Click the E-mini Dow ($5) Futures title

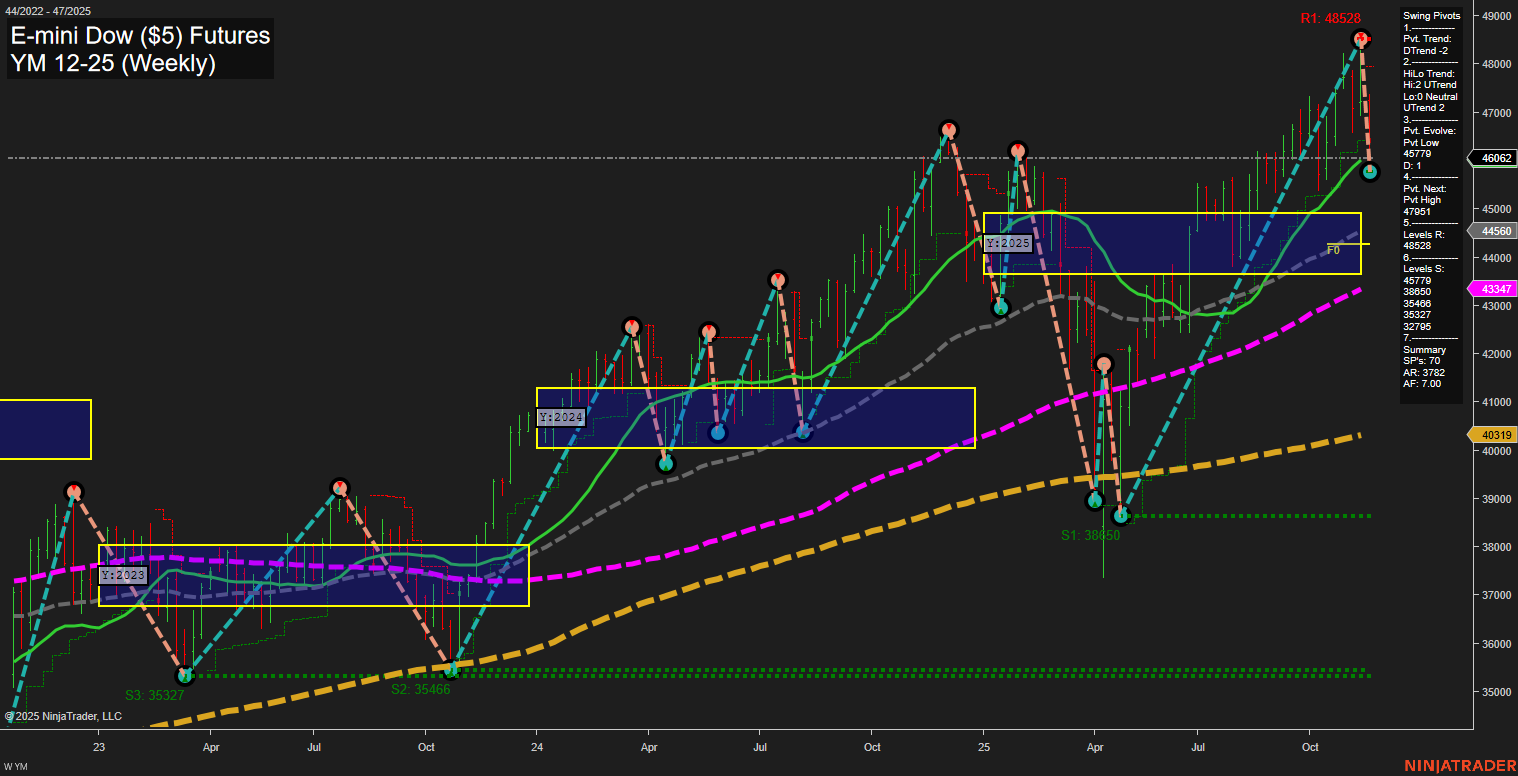[140, 36]
